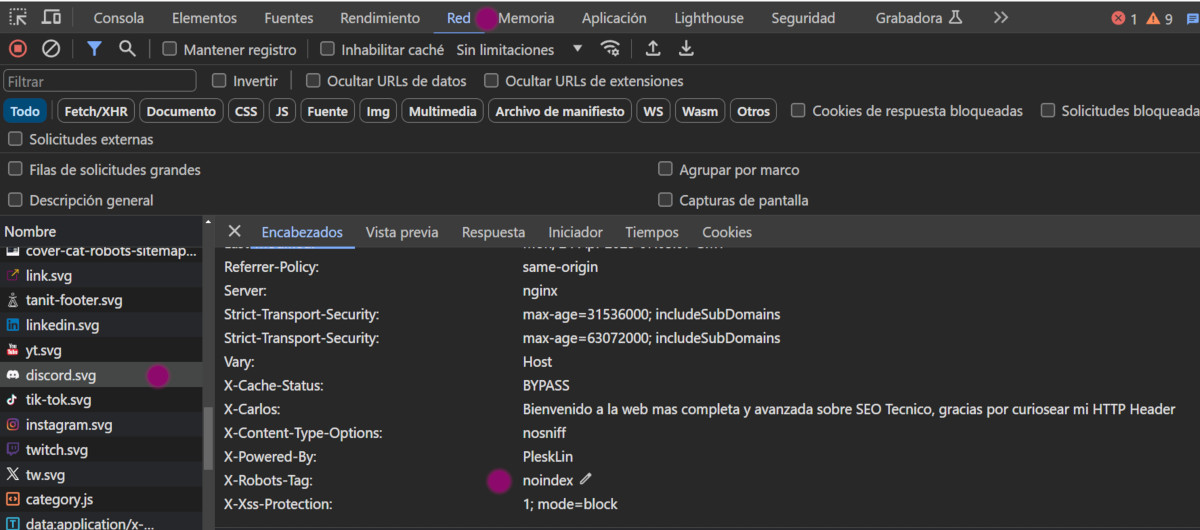Click the Filtrar input field

tap(100, 81)
